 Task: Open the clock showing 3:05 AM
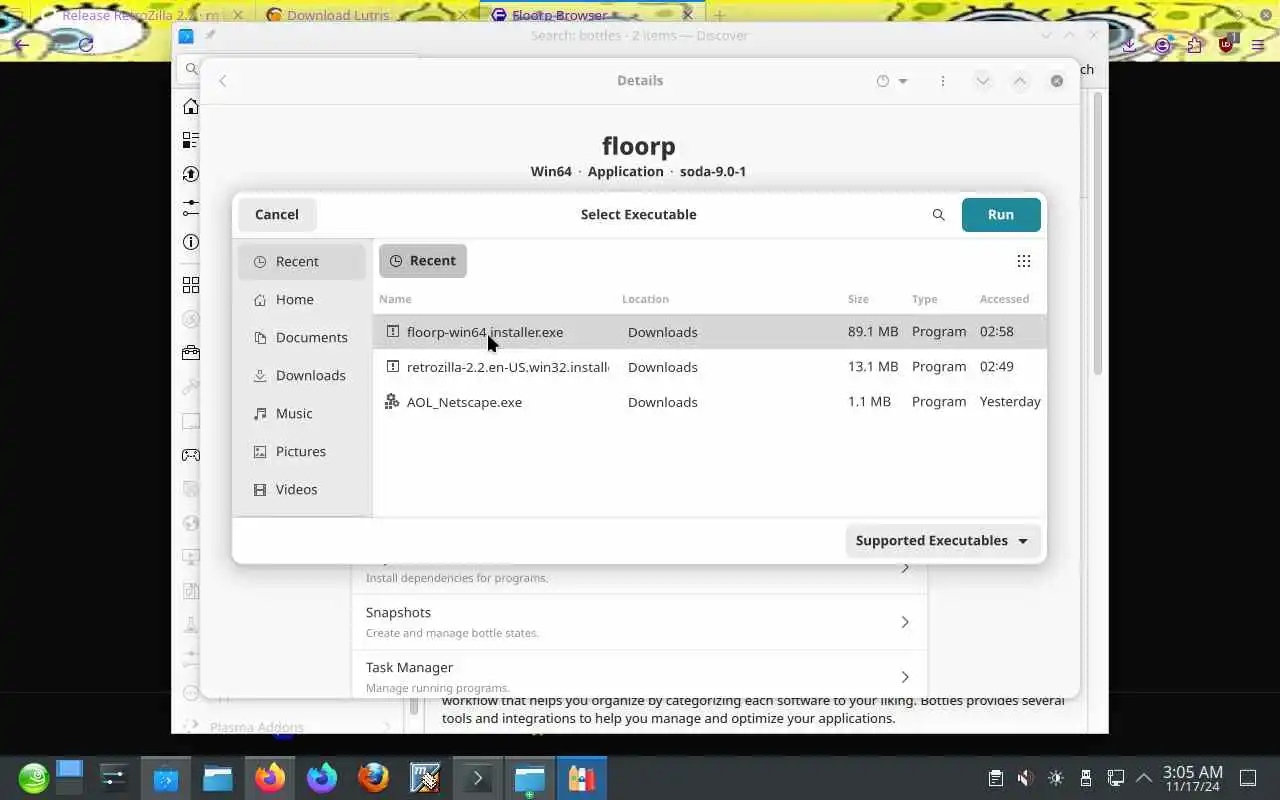click(1192, 778)
